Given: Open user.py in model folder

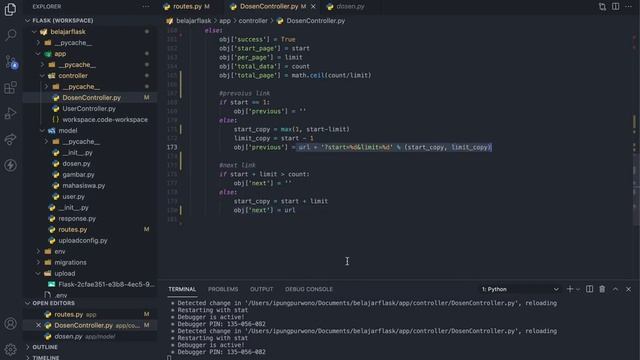Looking at the screenshot, I should [73, 196].
